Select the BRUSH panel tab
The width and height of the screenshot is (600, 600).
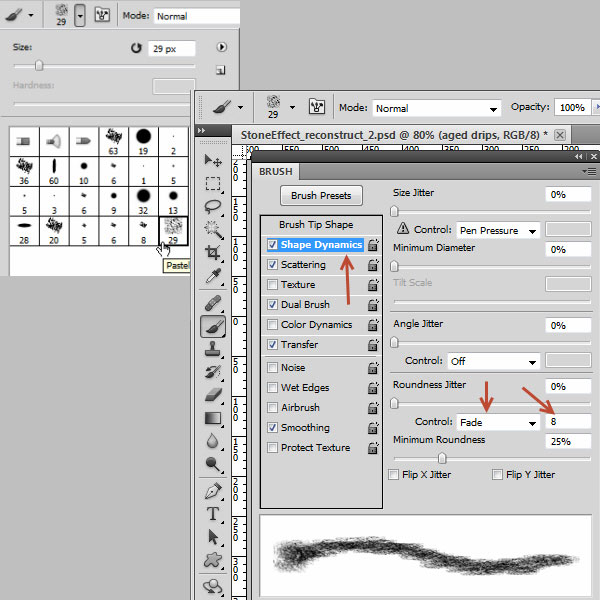tap(276, 171)
